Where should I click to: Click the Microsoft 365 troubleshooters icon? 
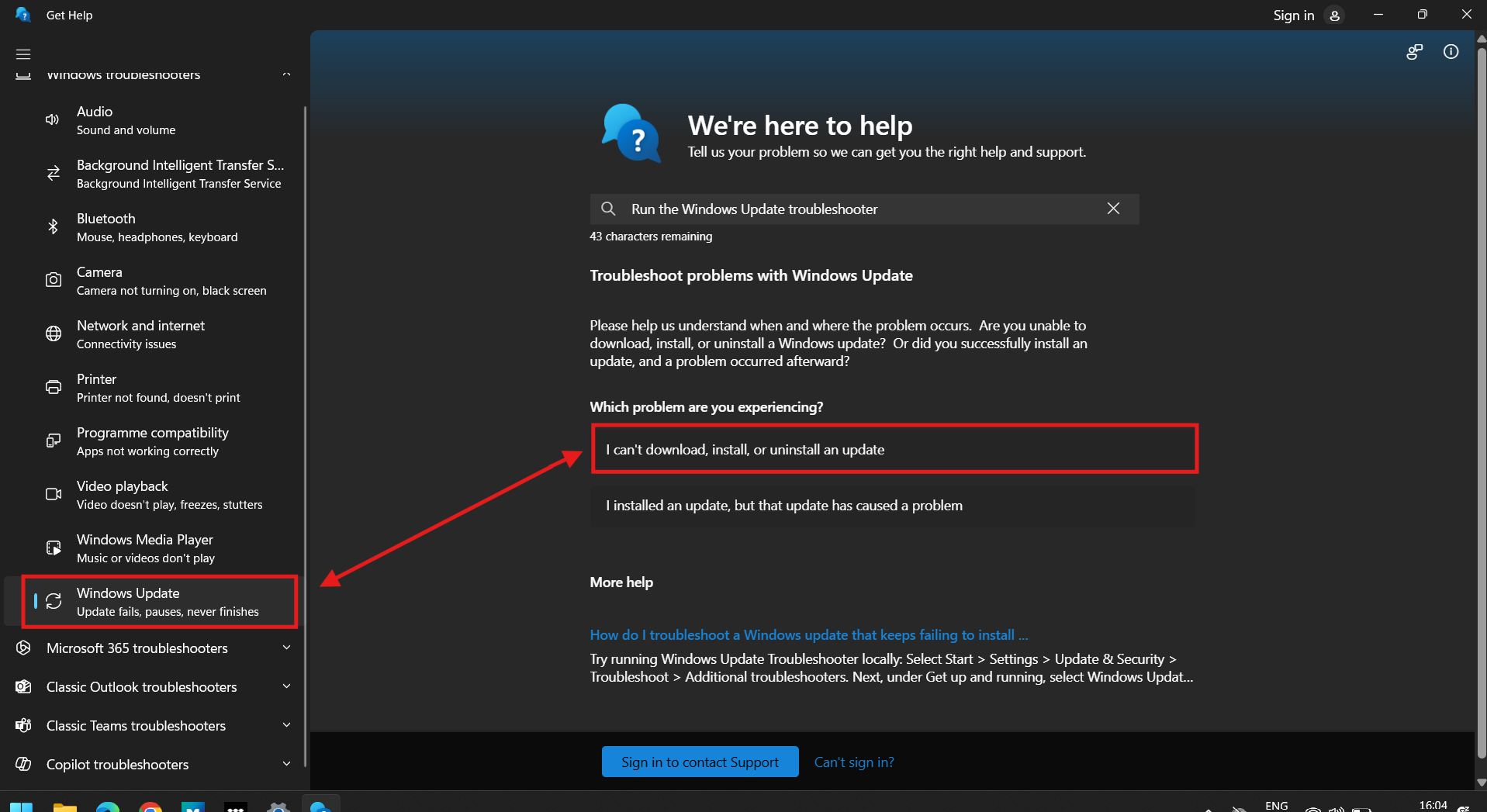pyautogui.click(x=23, y=648)
